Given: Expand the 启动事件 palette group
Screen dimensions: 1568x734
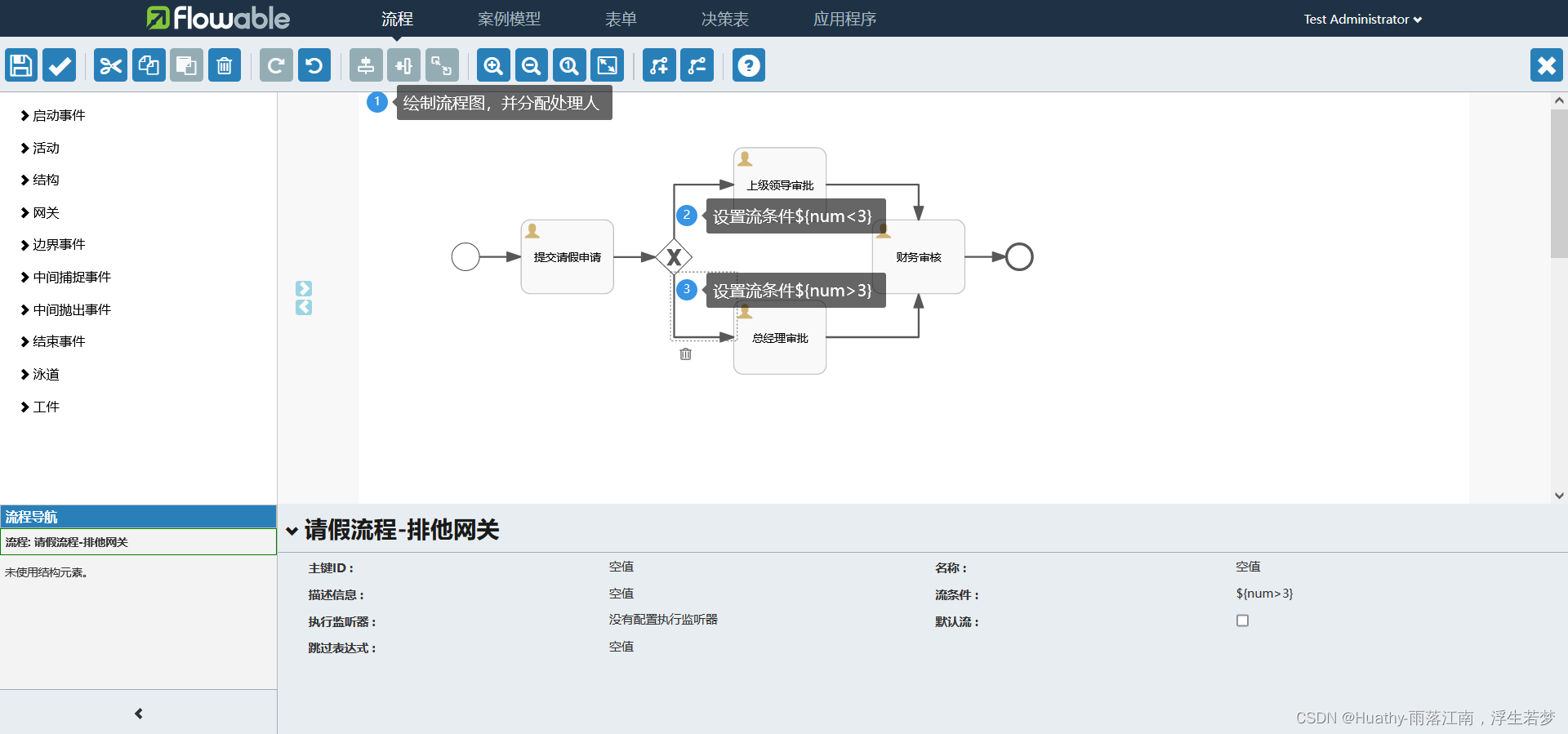Looking at the screenshot, I should click(53, 115).
